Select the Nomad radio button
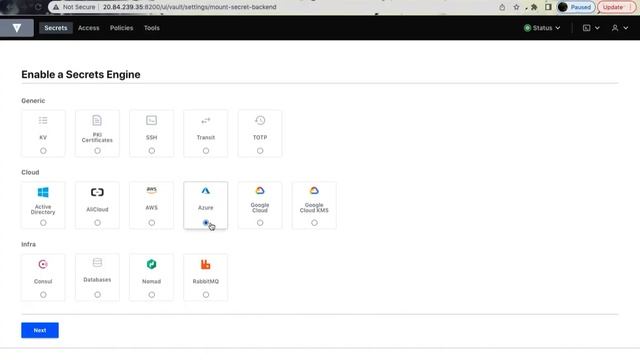This screenshot has height=360, width=640. pyautogui.click(x=151, y=295)
